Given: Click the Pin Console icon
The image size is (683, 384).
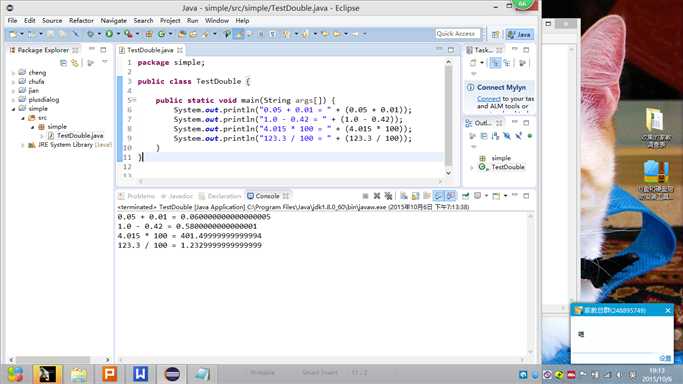Looking at the screenshot, I should pyautogui.click(x=465, y=196).
